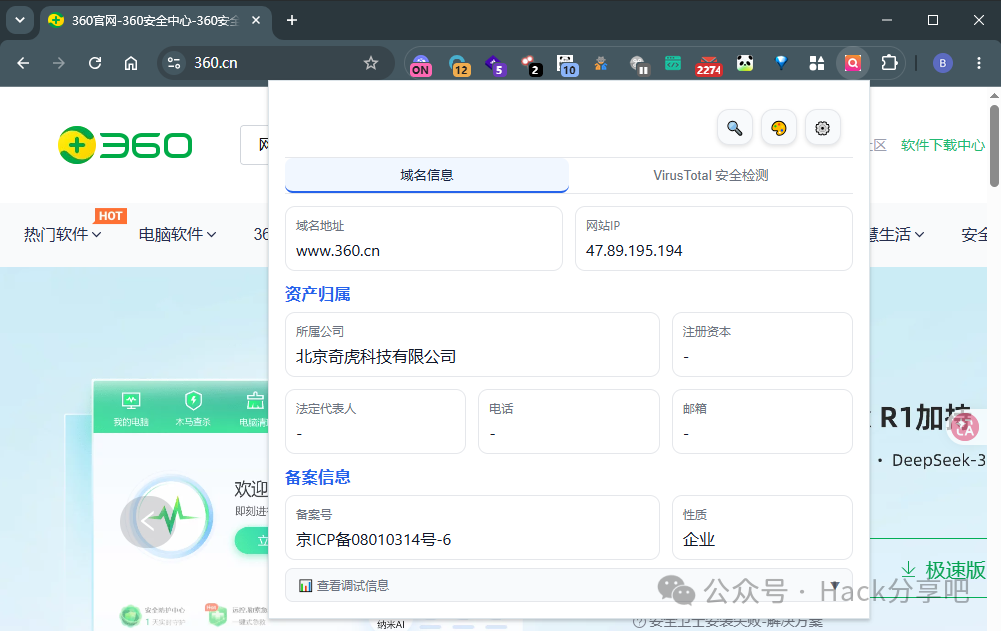Open a new browser tab

292,20
